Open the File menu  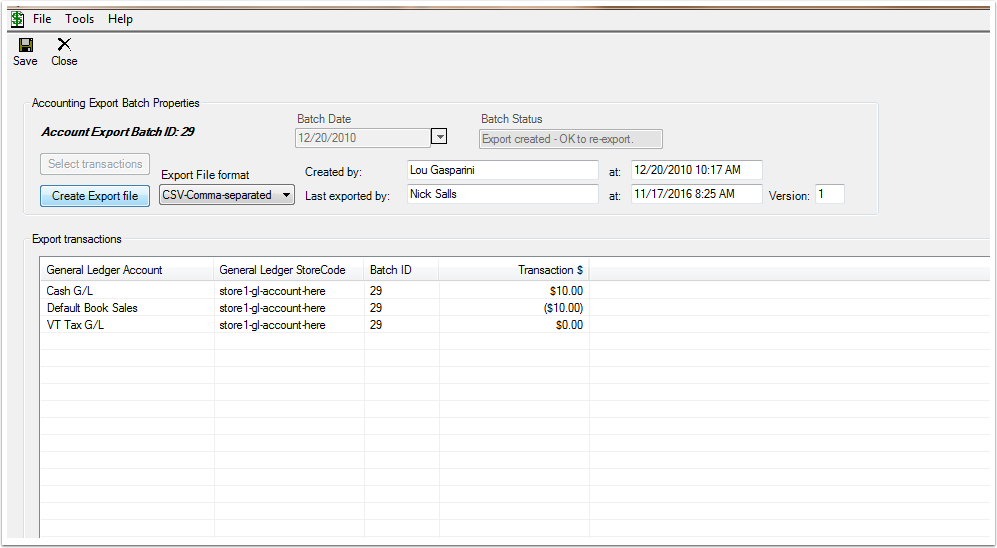42,19
